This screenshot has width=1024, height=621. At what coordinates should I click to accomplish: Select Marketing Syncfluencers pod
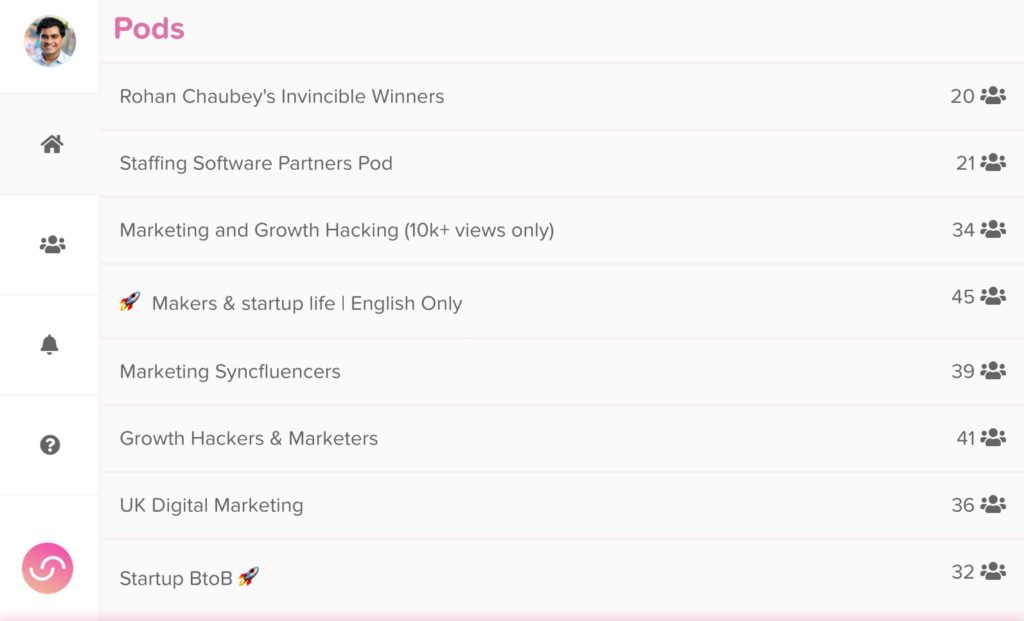click(562, 372)
